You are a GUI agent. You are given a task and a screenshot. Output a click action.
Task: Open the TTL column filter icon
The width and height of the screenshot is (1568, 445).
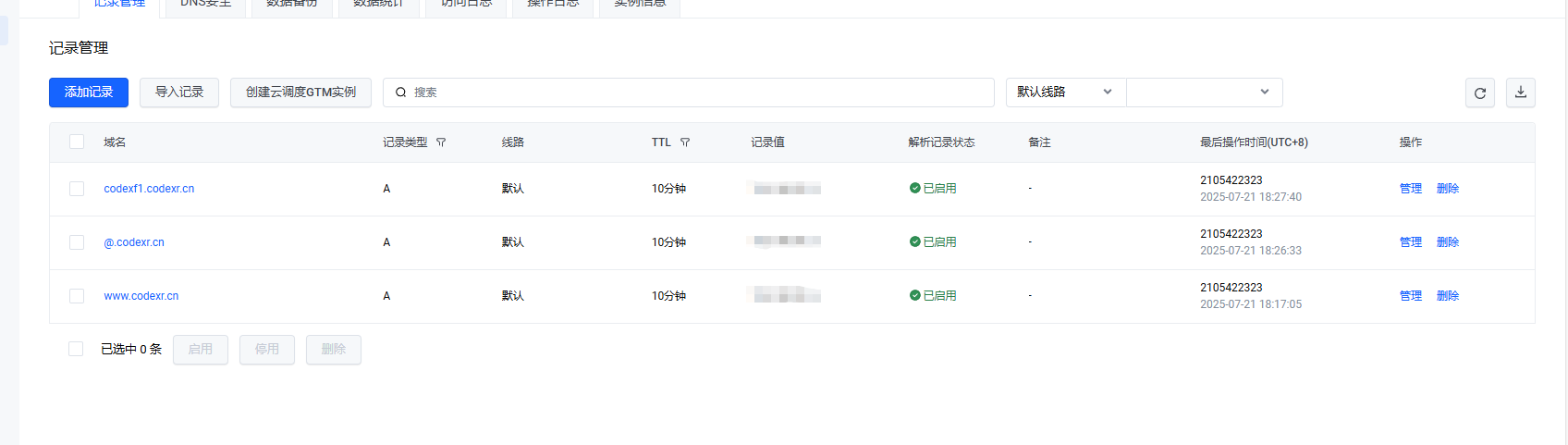685,142
